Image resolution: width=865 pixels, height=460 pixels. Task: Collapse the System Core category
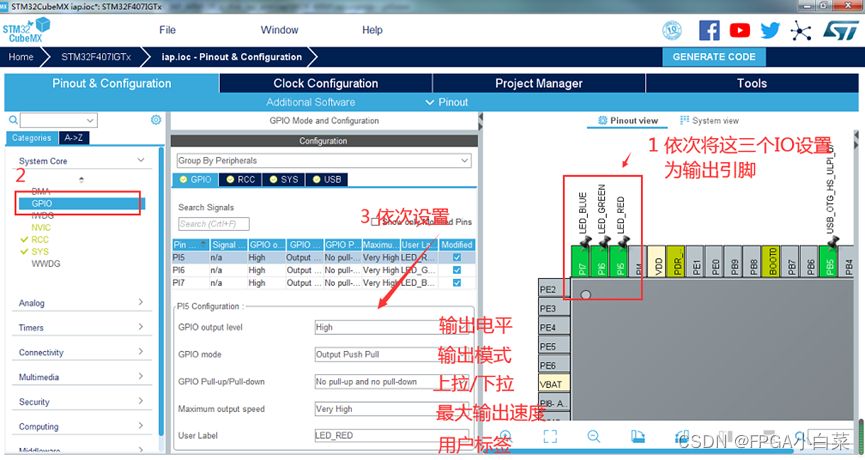[x=141, y=160]
